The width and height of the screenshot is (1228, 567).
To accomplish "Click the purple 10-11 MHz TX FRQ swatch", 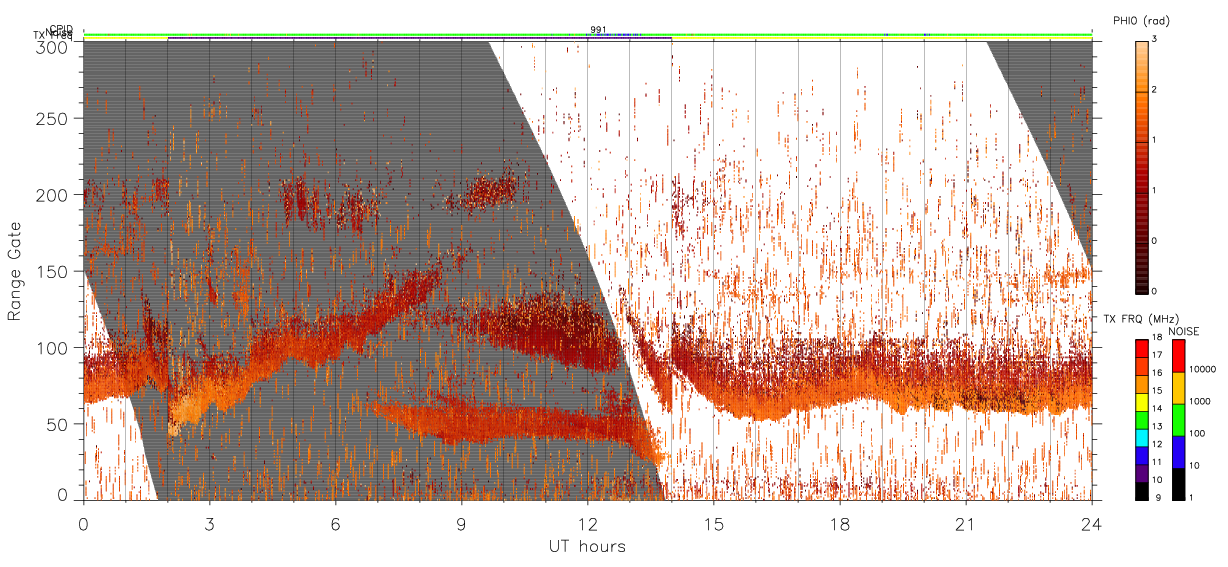I will coord(1142,472).
